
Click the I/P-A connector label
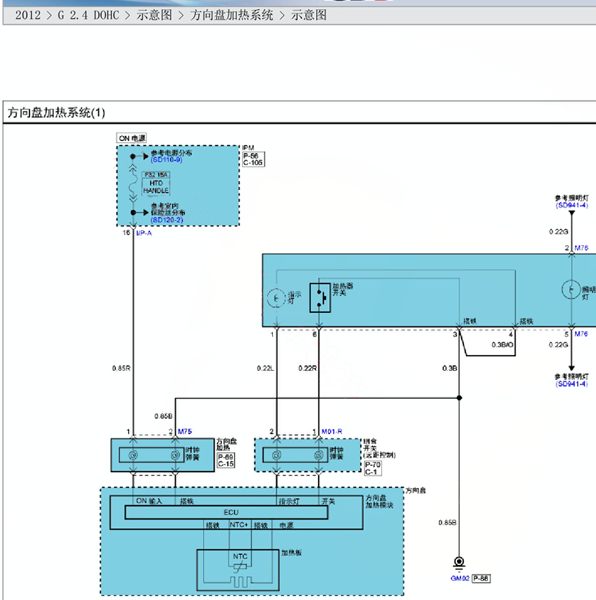[144, 233]
